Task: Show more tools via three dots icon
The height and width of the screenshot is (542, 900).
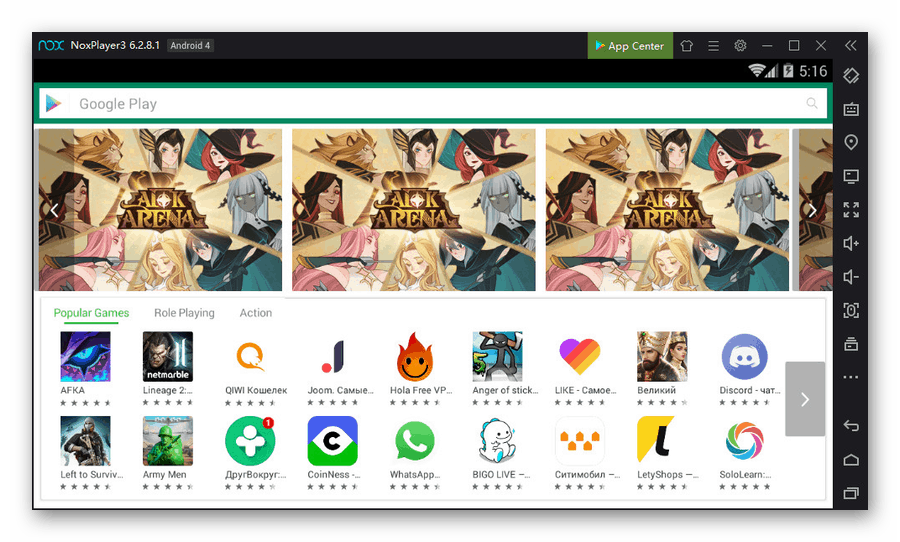Action: pos(851,377)
